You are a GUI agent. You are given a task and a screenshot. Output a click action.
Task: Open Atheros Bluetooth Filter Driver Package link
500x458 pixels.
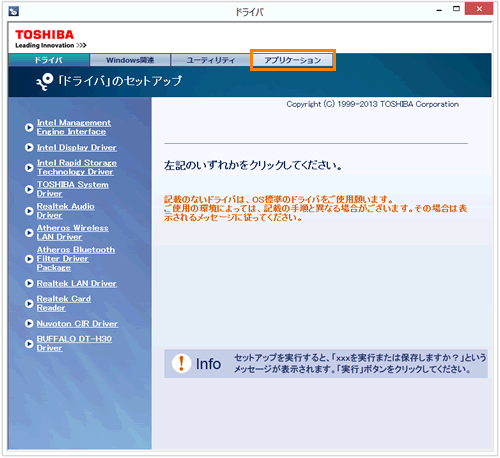point(76,259)
